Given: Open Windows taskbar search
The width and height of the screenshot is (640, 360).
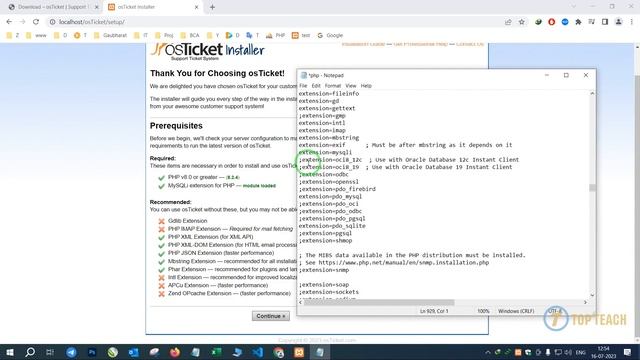Looking at the screenshot, I should [x=30, y=352].
